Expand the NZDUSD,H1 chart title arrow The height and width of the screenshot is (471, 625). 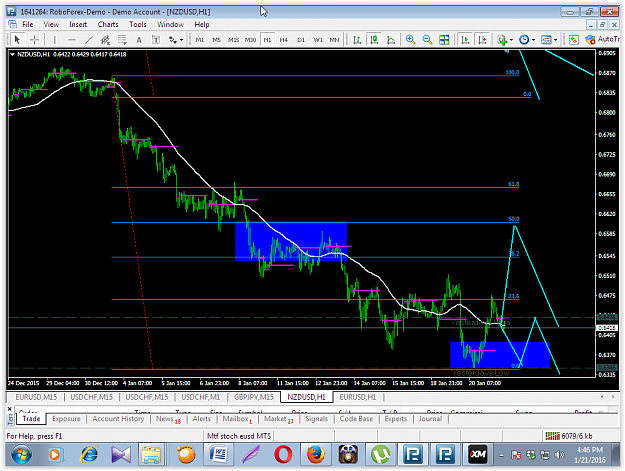(12, 54)
